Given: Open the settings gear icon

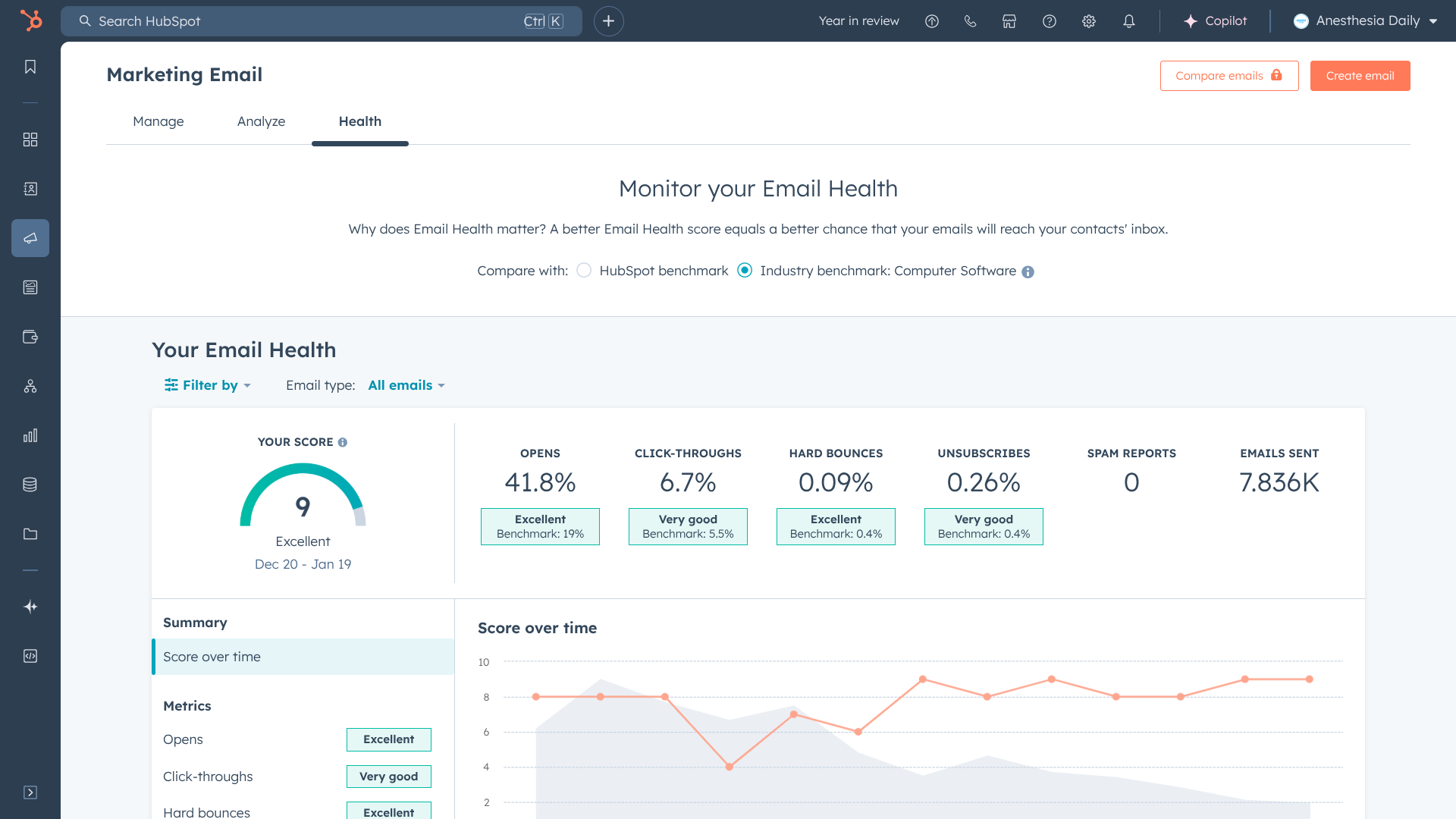Looking at the screenshot, I should coord(1089,21).
